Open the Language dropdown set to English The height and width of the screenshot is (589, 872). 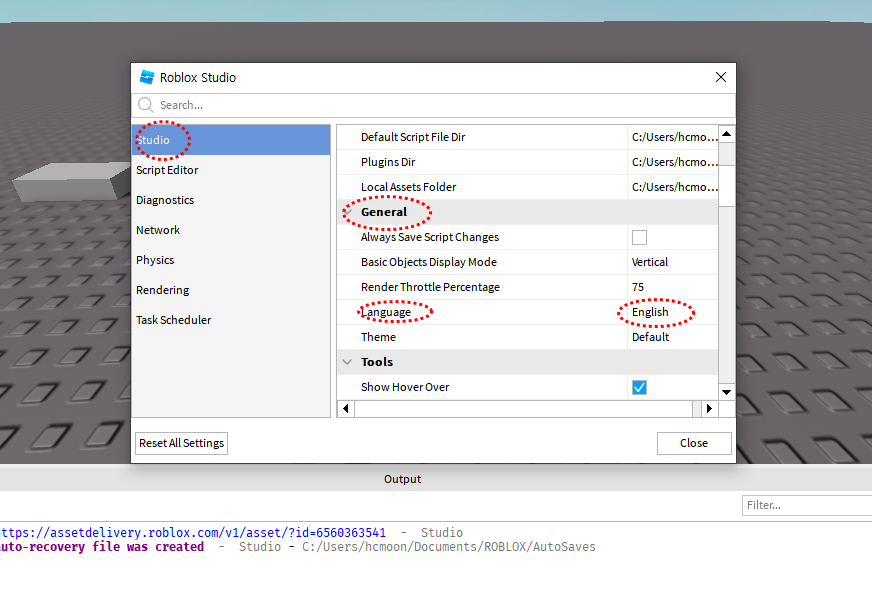click(x=672, y=312)
